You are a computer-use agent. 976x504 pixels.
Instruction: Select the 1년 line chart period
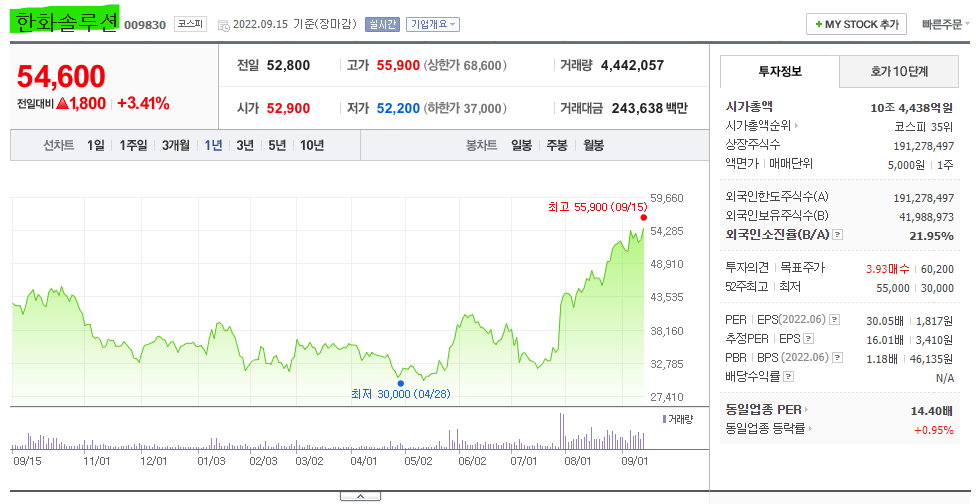[214, 145]
